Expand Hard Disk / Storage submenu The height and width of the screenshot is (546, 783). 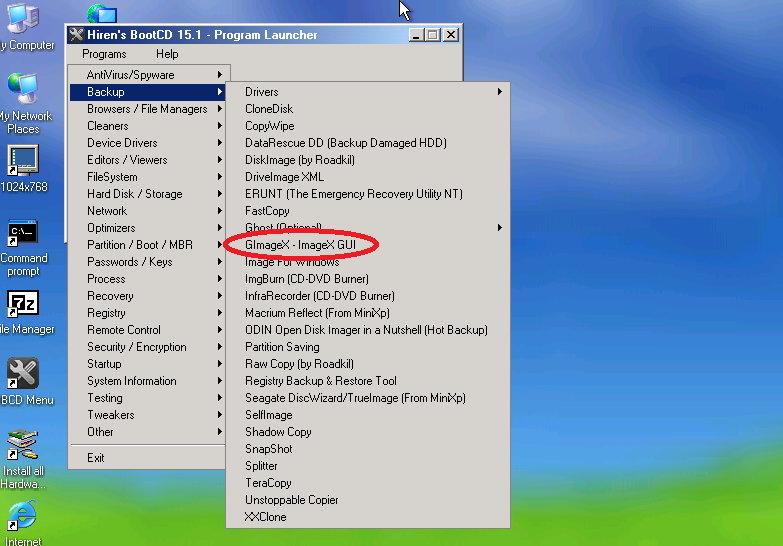tap(148, 194)
